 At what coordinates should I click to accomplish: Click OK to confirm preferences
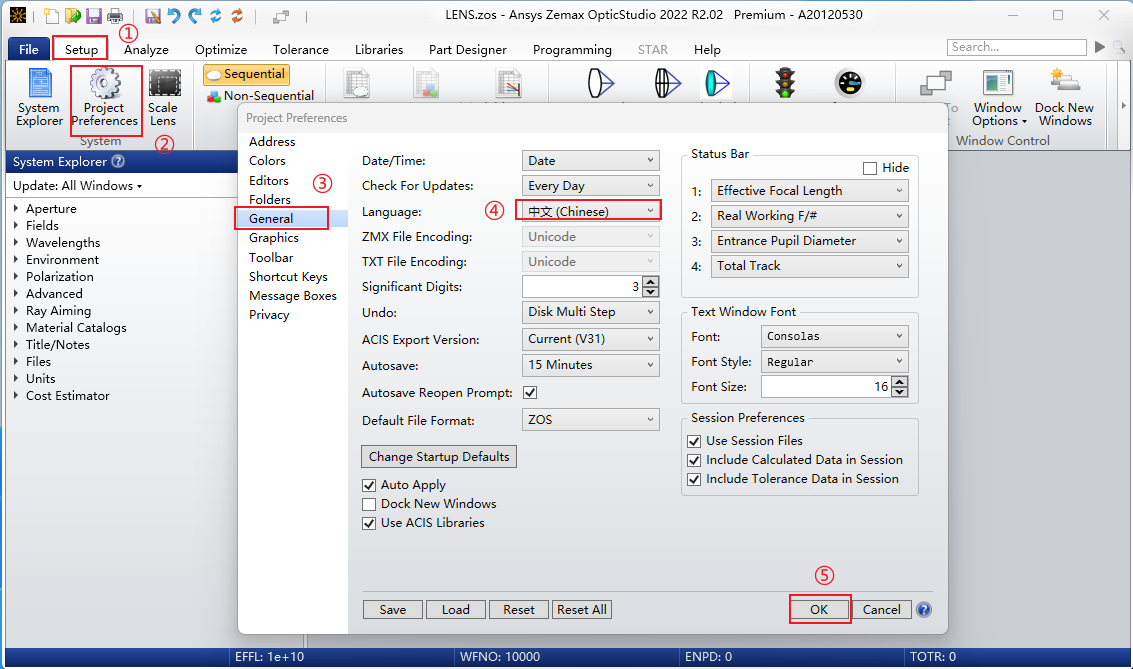coord(819,610)
